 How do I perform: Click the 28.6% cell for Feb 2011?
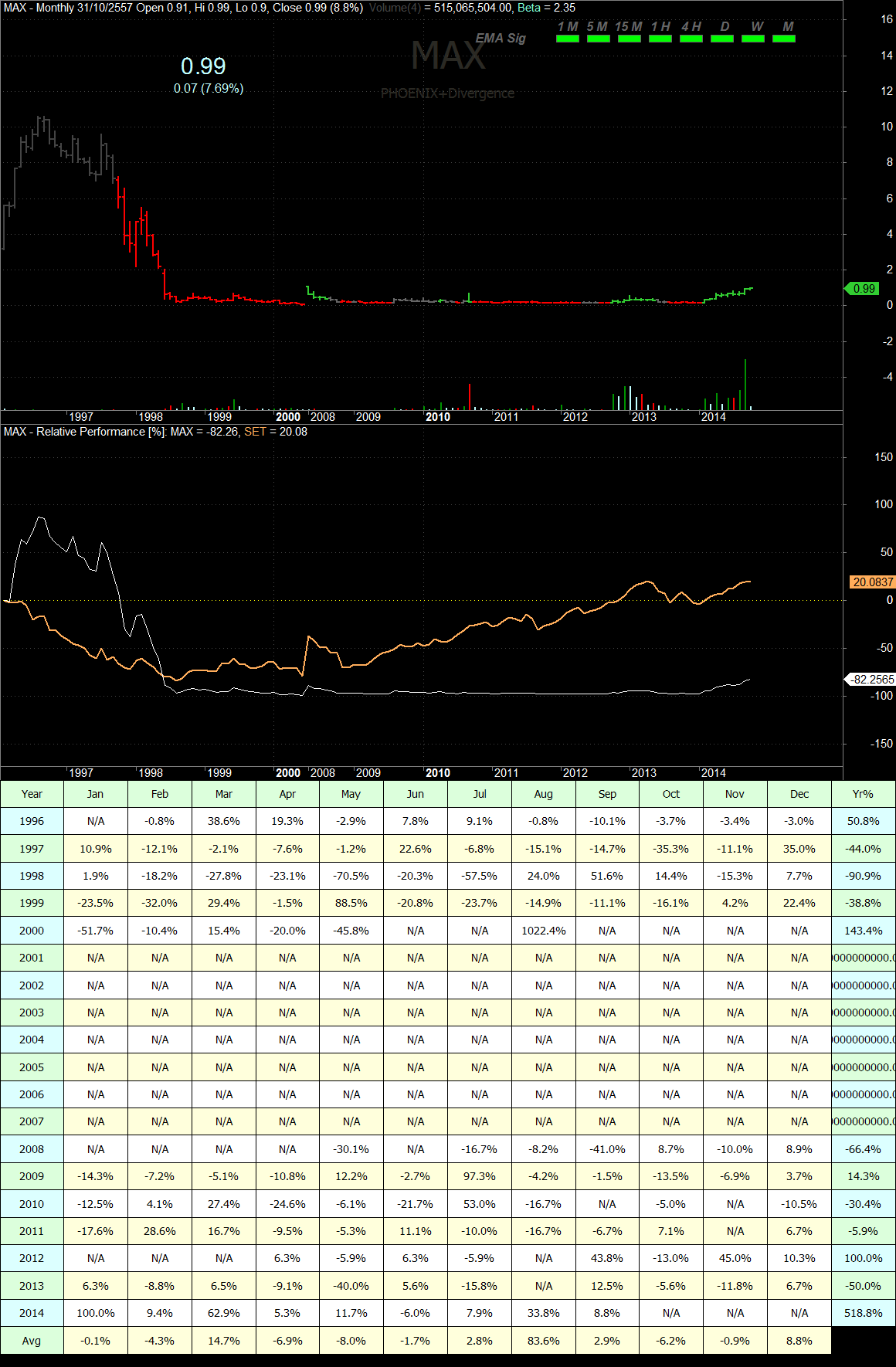point(160,1231)
